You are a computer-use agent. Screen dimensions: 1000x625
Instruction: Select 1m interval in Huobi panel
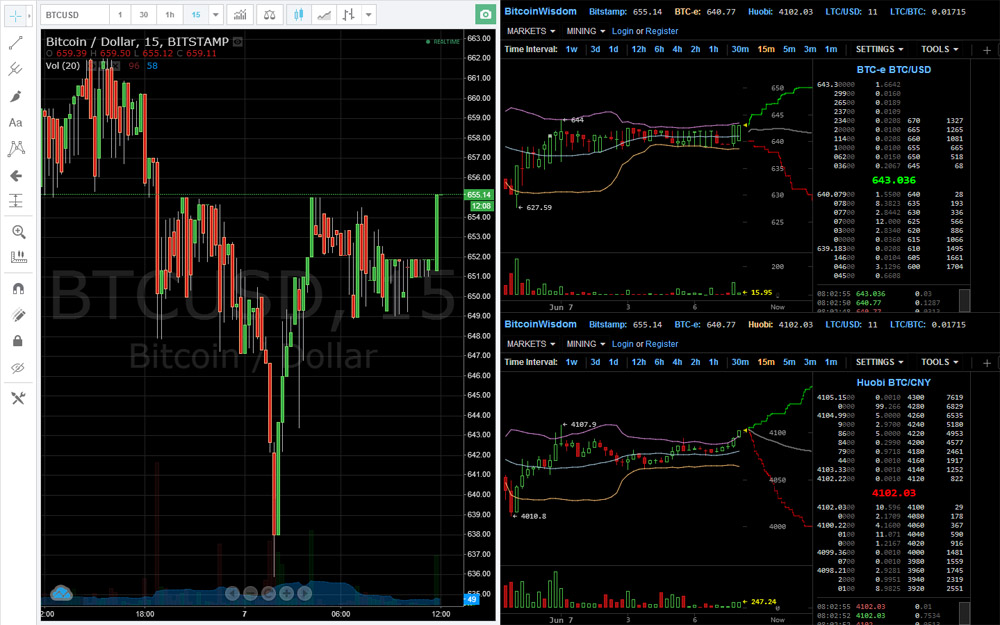point(830,362)
